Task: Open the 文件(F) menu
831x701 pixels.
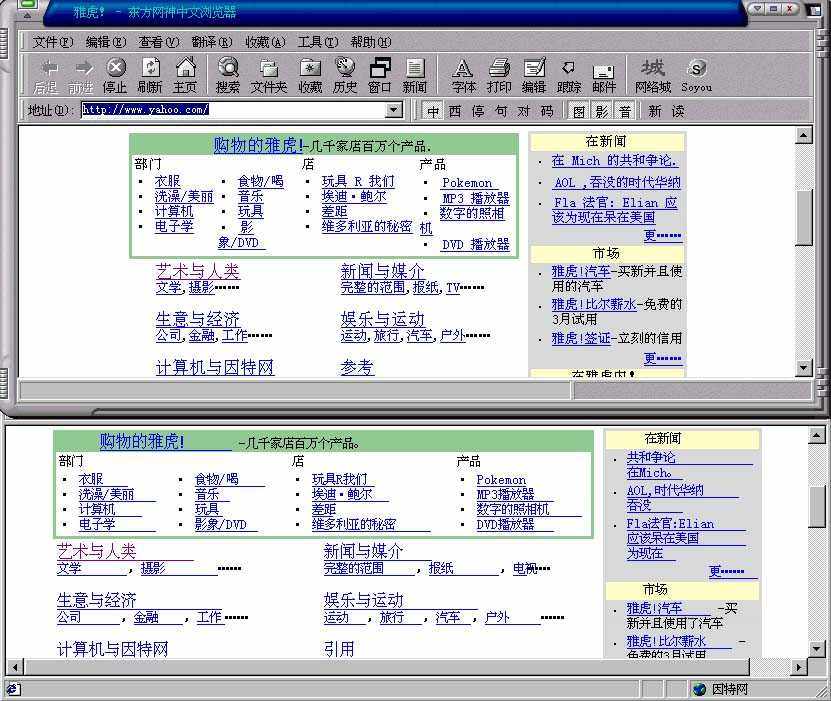Action: click(52, 42)
